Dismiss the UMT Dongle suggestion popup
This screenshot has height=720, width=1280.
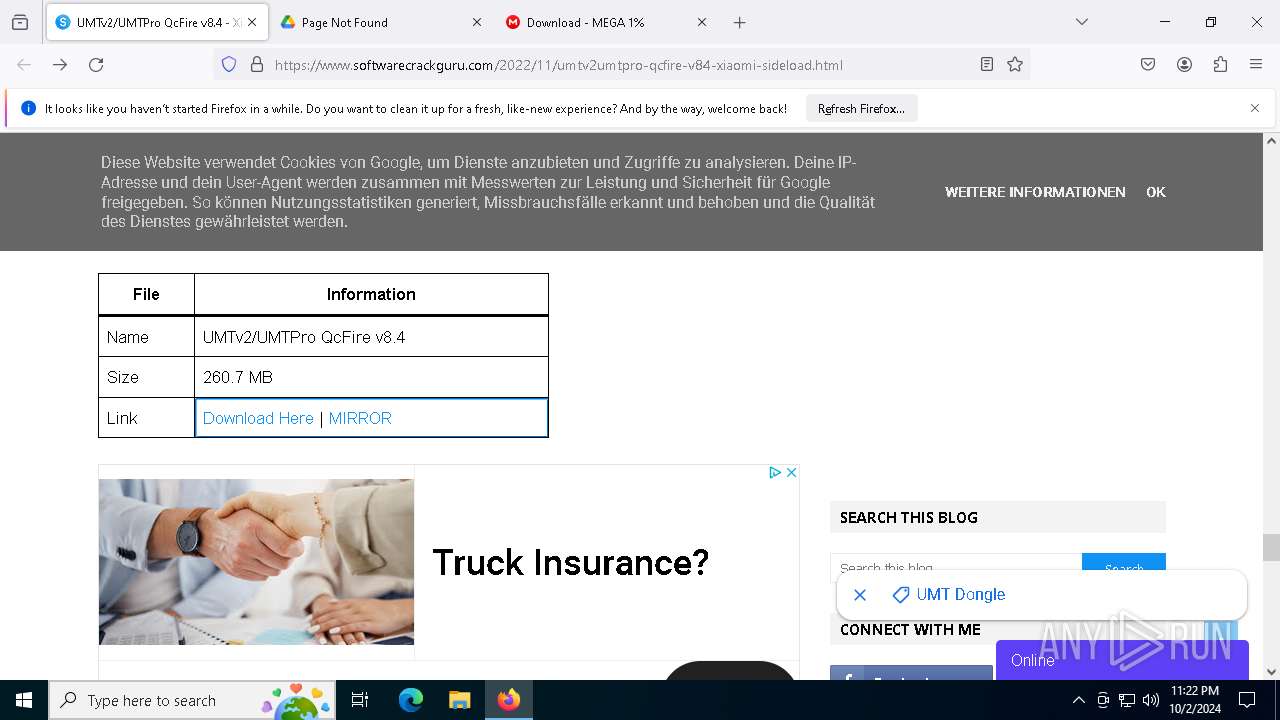click(860, 595)
